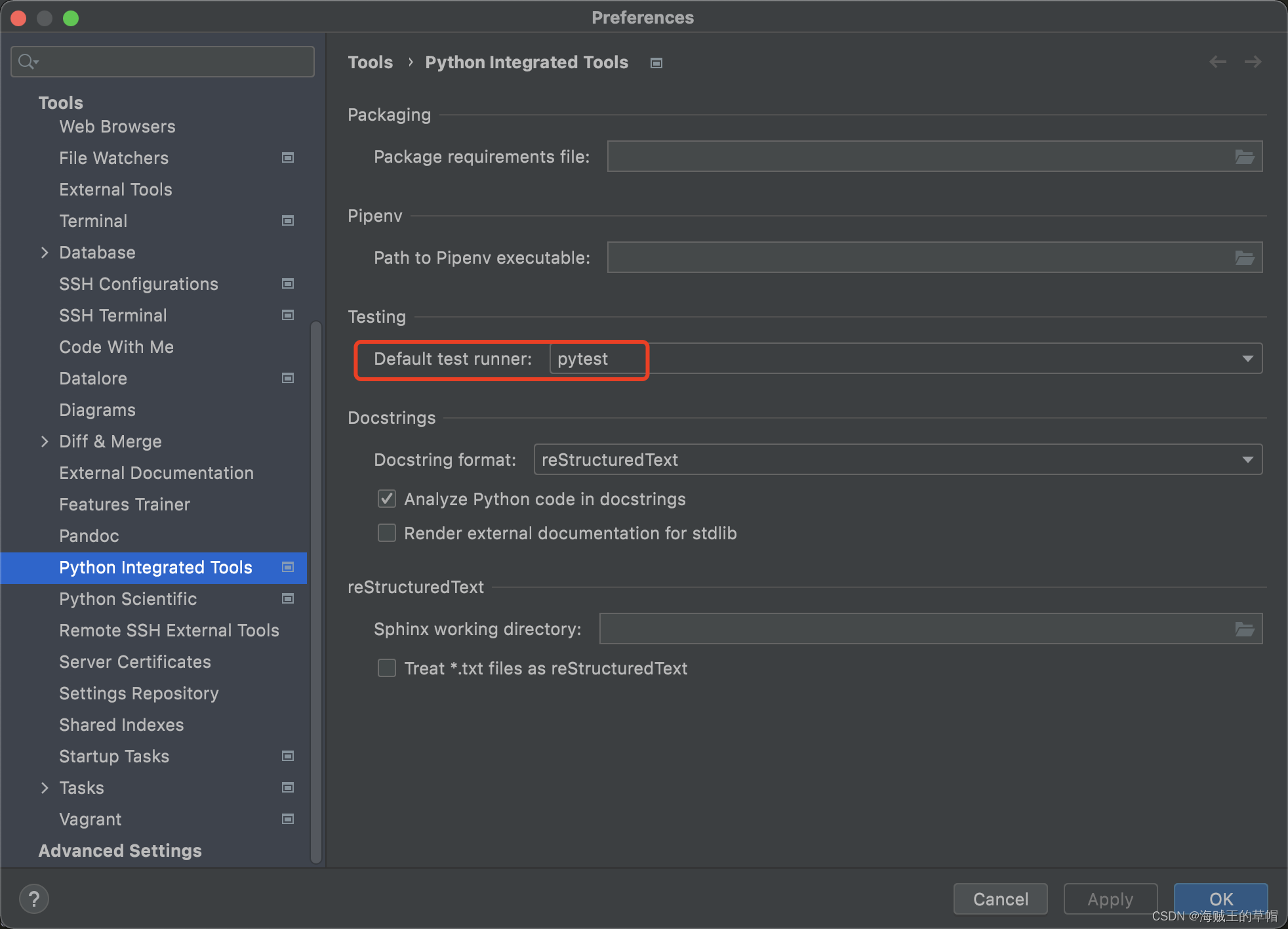Click project-level icon next to Python Integrated Tools heading

[x=656, y=63]
